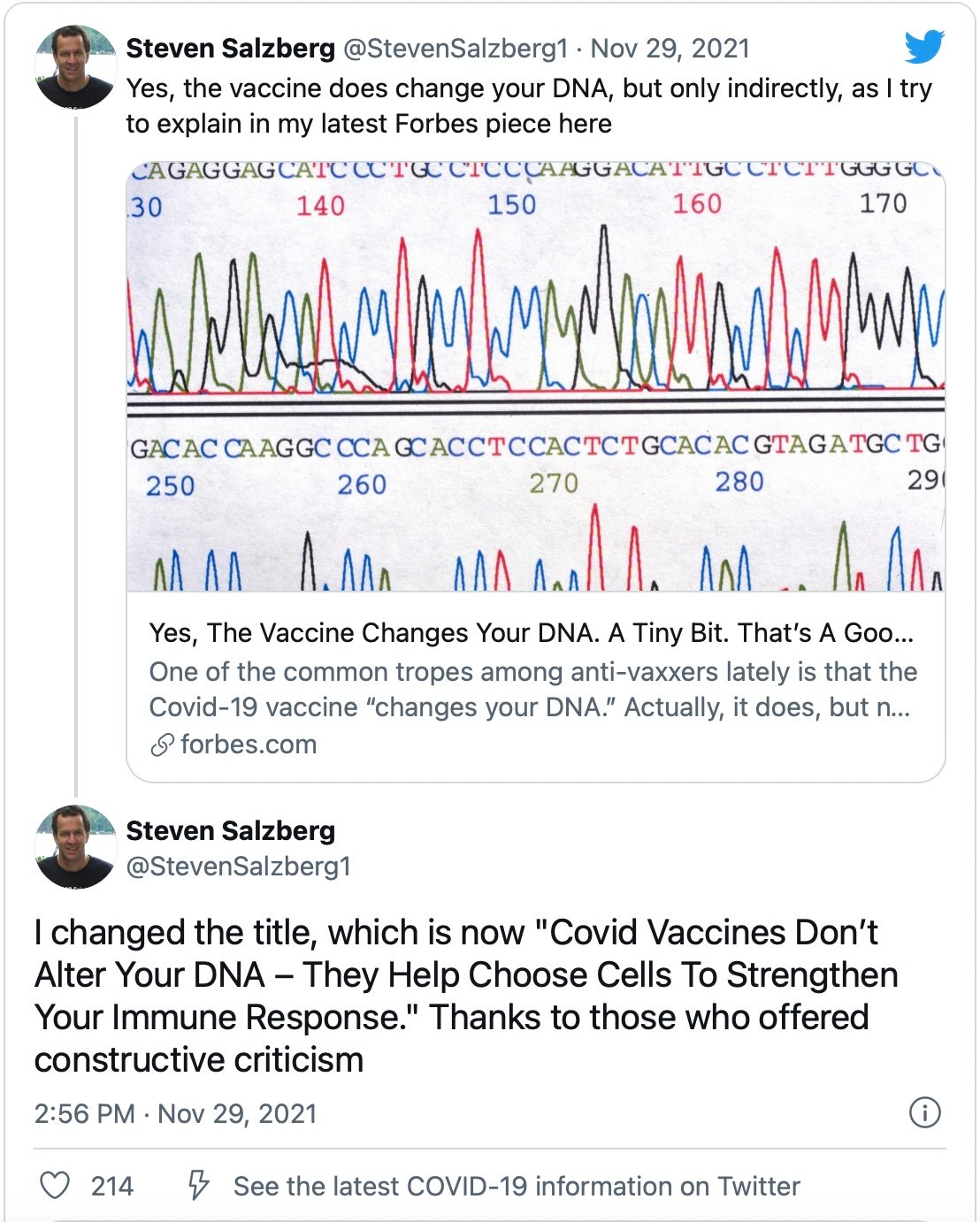Open the DNA chromatogram preview image
The image size is (980, 1222).
point(536,376)
